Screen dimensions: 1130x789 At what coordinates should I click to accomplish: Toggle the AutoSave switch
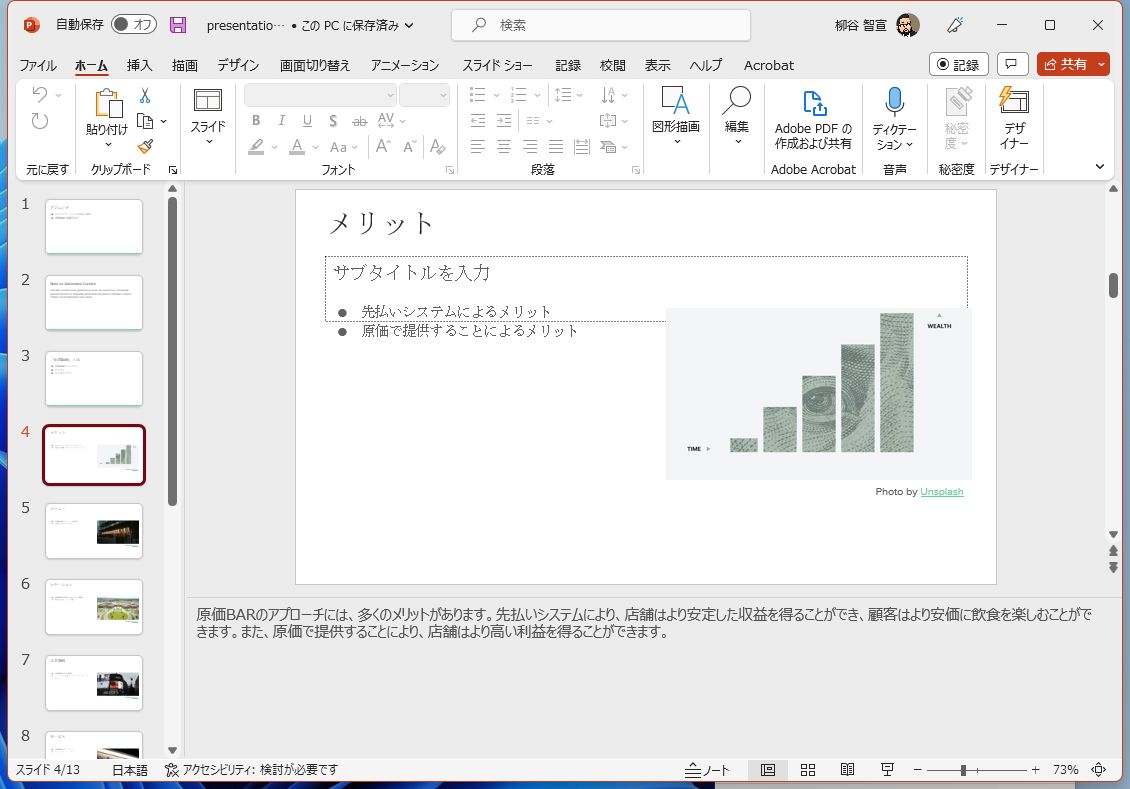coord(134,25)
